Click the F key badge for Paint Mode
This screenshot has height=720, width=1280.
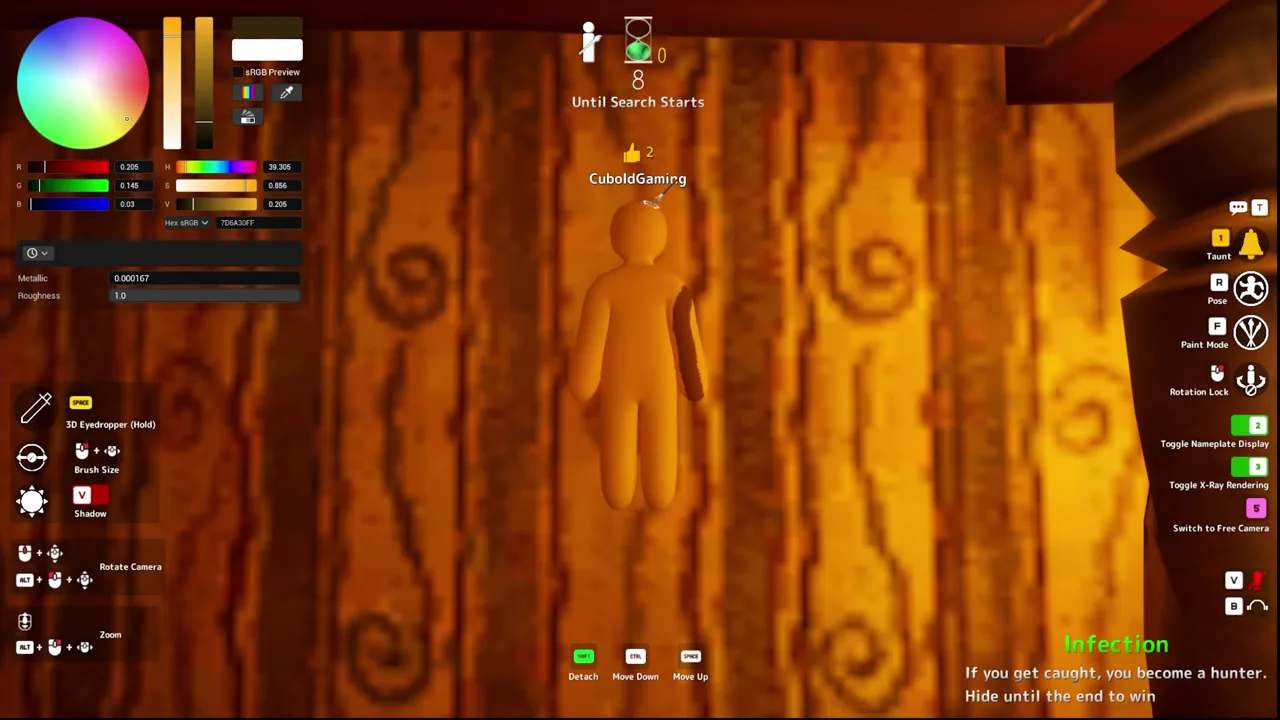tap(1217, 326)
